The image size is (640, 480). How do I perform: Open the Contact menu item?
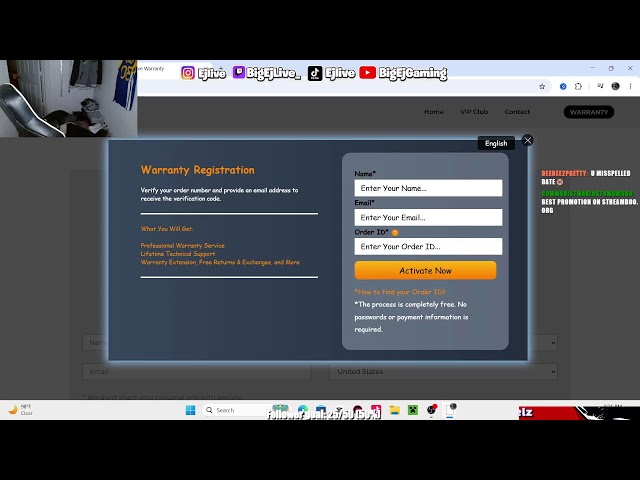pyautogui.click(x=517, y=112)
